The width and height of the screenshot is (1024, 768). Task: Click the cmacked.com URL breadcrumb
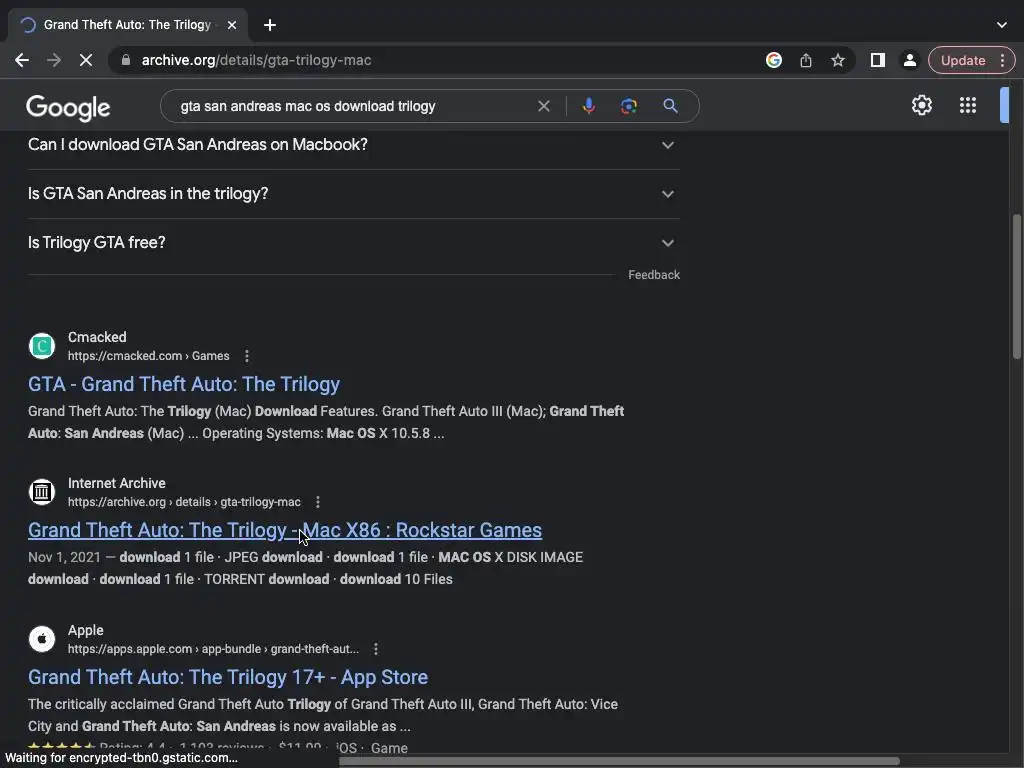[148, 356]
